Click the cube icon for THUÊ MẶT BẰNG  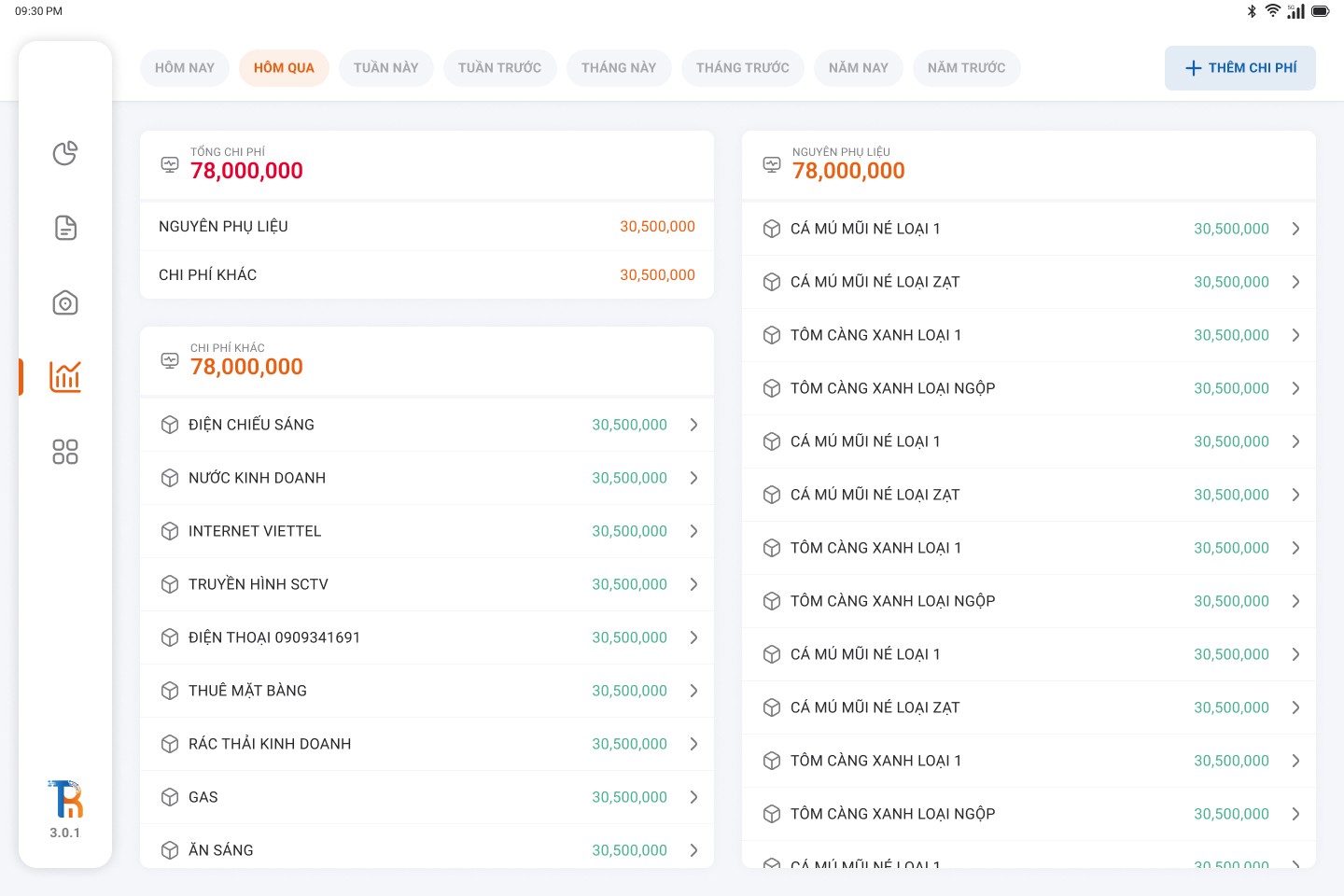click(x=170, y=691)
